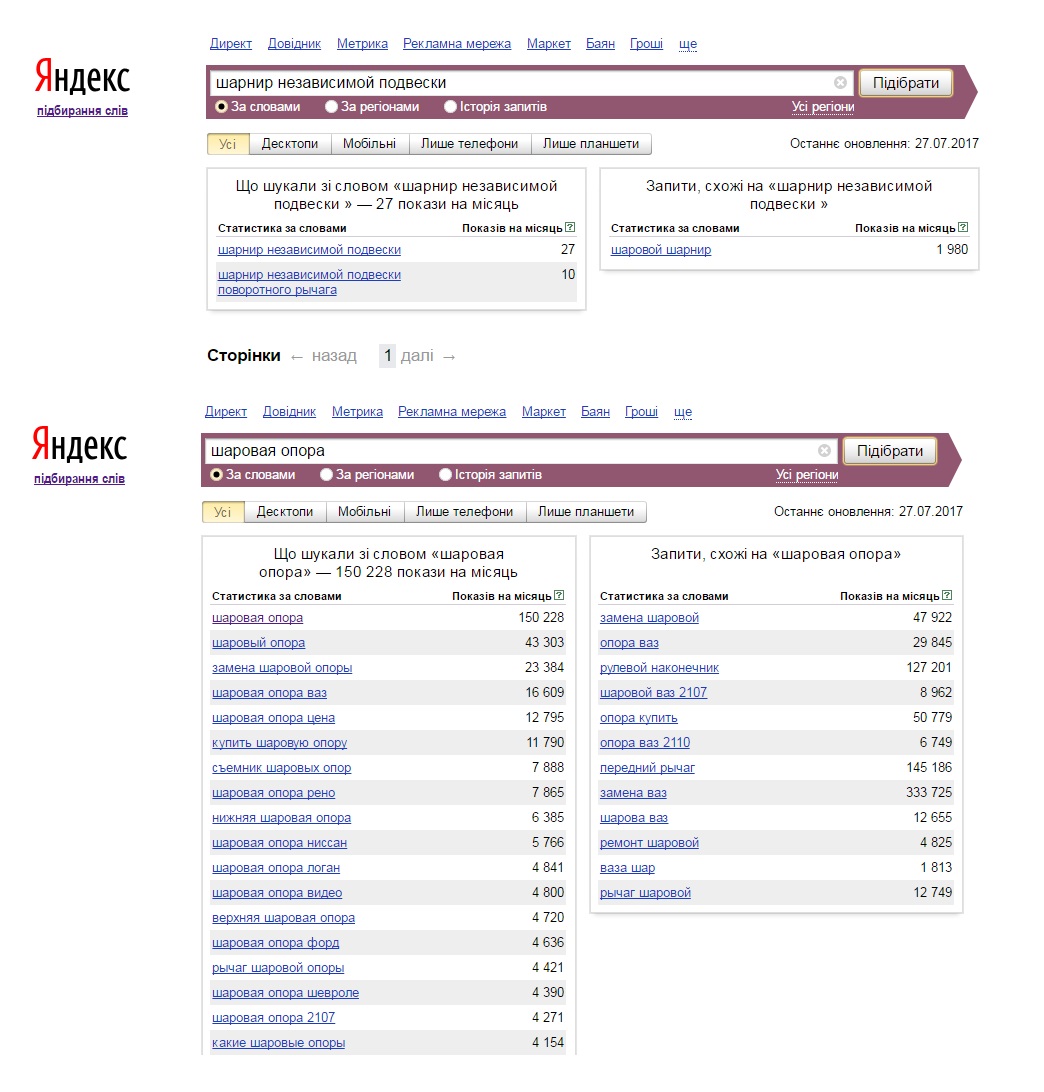Switch to 'Десктопи' tab for 'шаровая опора' results
The image size is (1044, 1092).
pyautogui.click(x=285, y=512)
